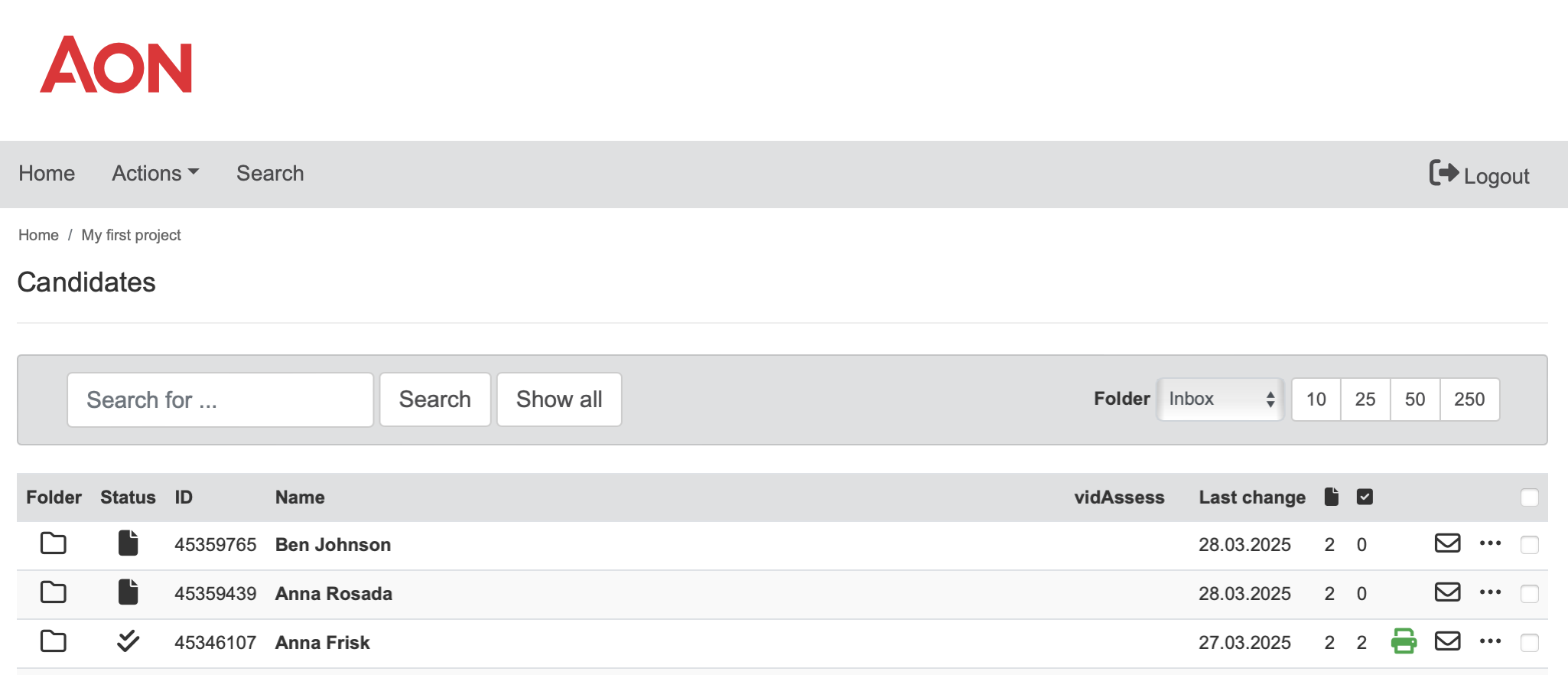Screen dimensions: 1568x675
Task: Click the Logout icon in the navbar
Action: 1443,173
